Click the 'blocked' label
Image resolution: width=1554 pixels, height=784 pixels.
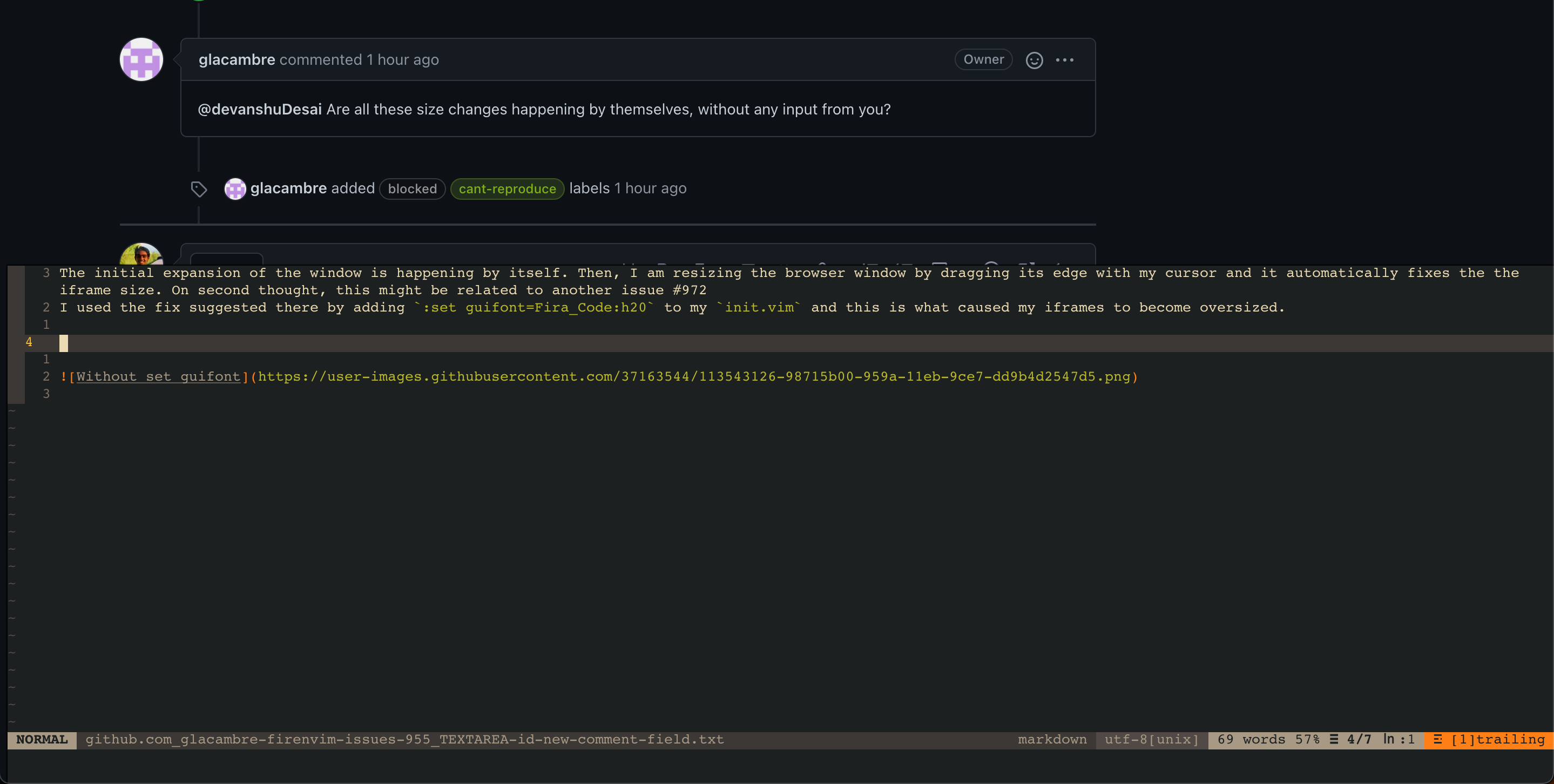pyautogui.click(x=412, y=189)
